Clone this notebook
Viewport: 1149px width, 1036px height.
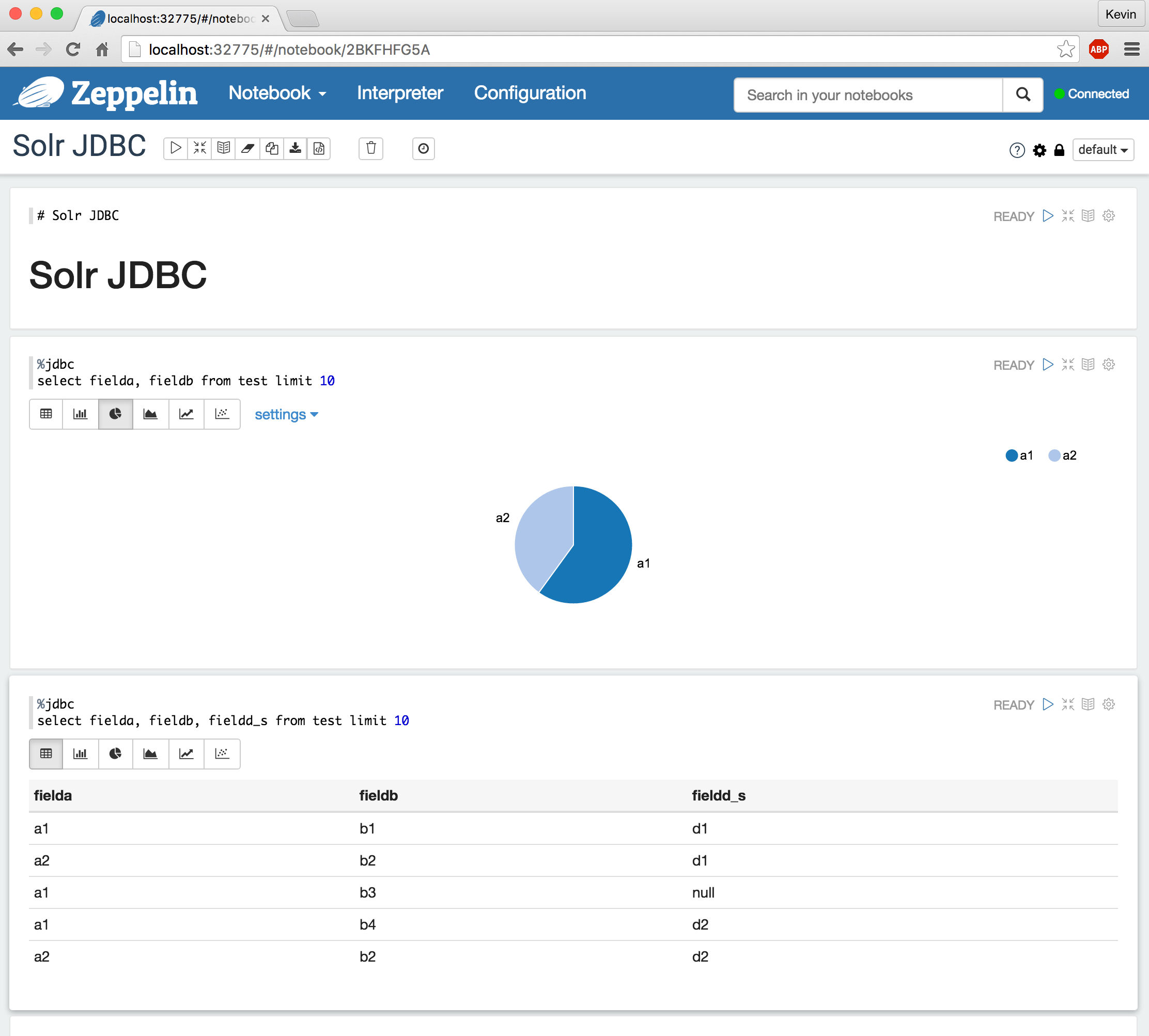(x=272, y=149)
